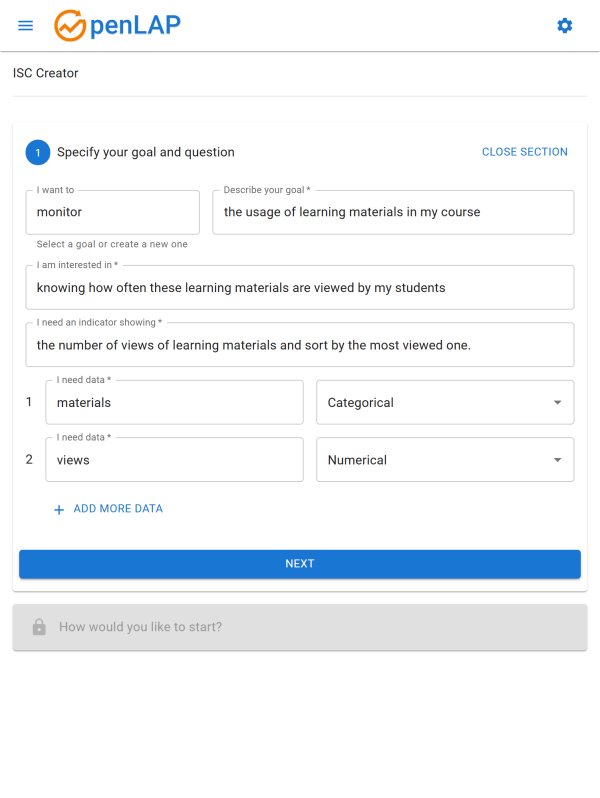The height and width of the screenshot is (798, 600).
Task: Click the ISC Creator page title
Action: coord(46,73)
